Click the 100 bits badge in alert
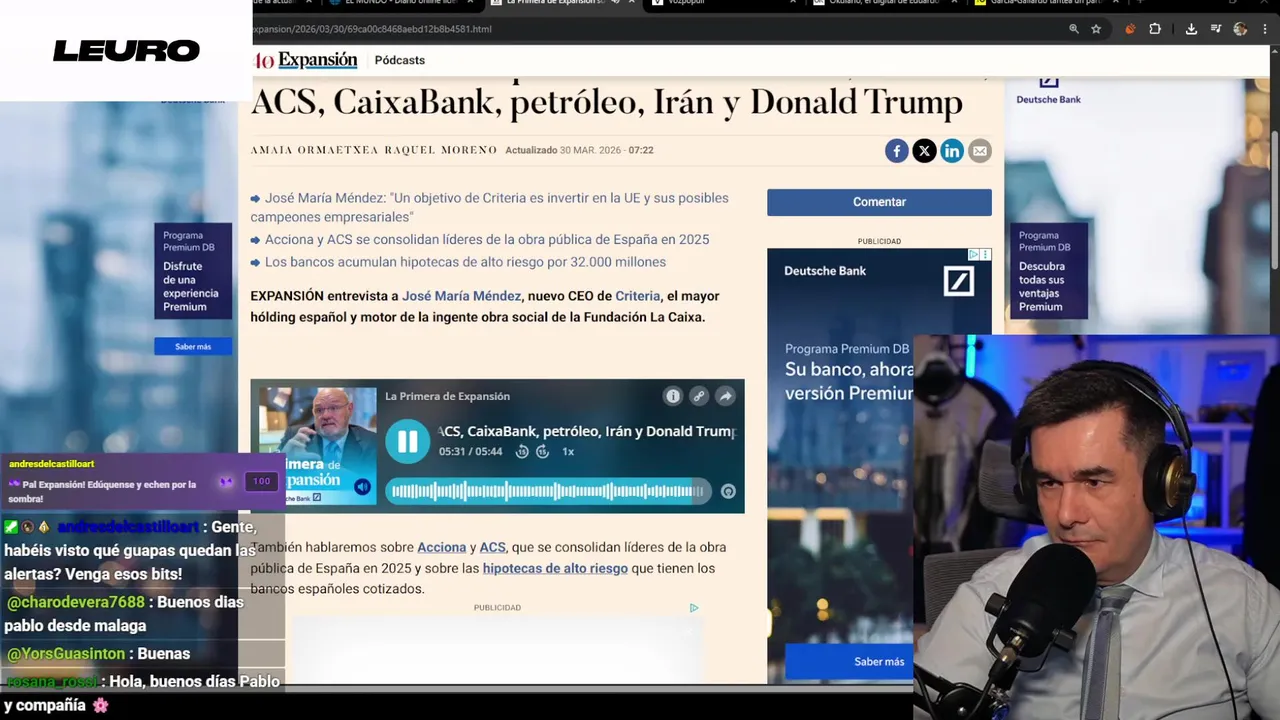The width and height of the screenshot is (1280, 720). [261, 481]
